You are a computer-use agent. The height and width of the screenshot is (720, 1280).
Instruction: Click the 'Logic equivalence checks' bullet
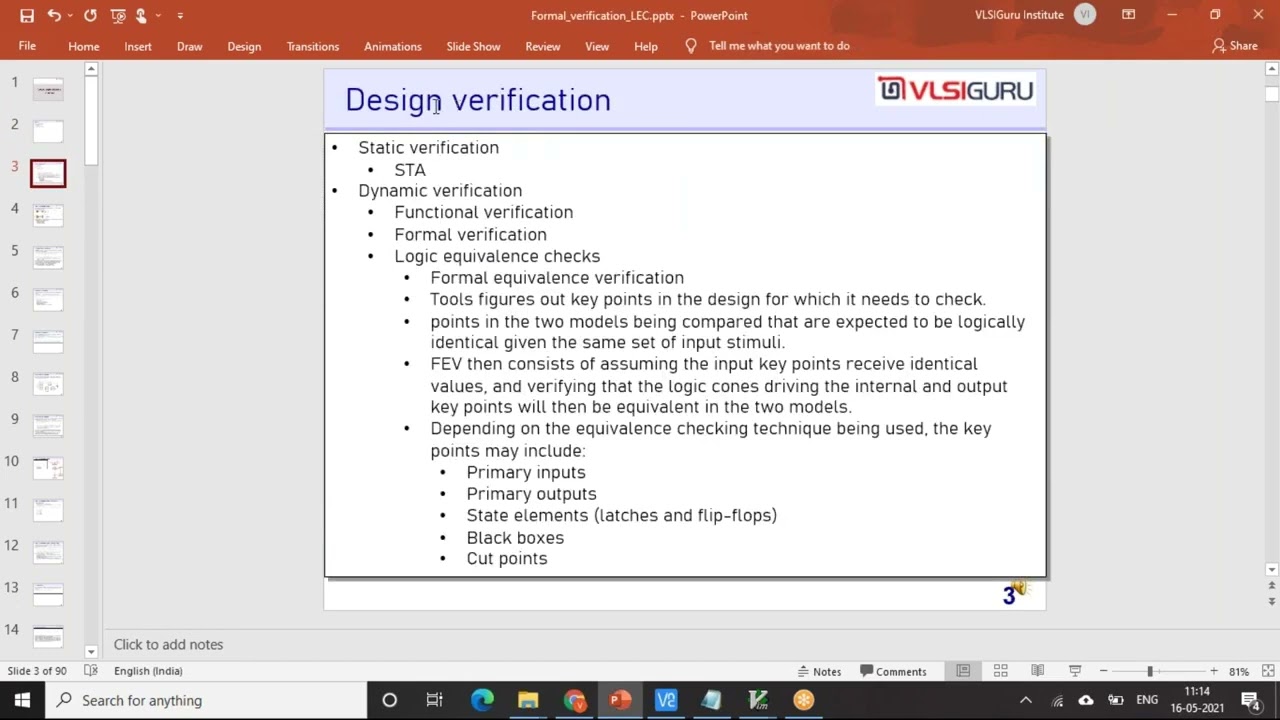497,256
